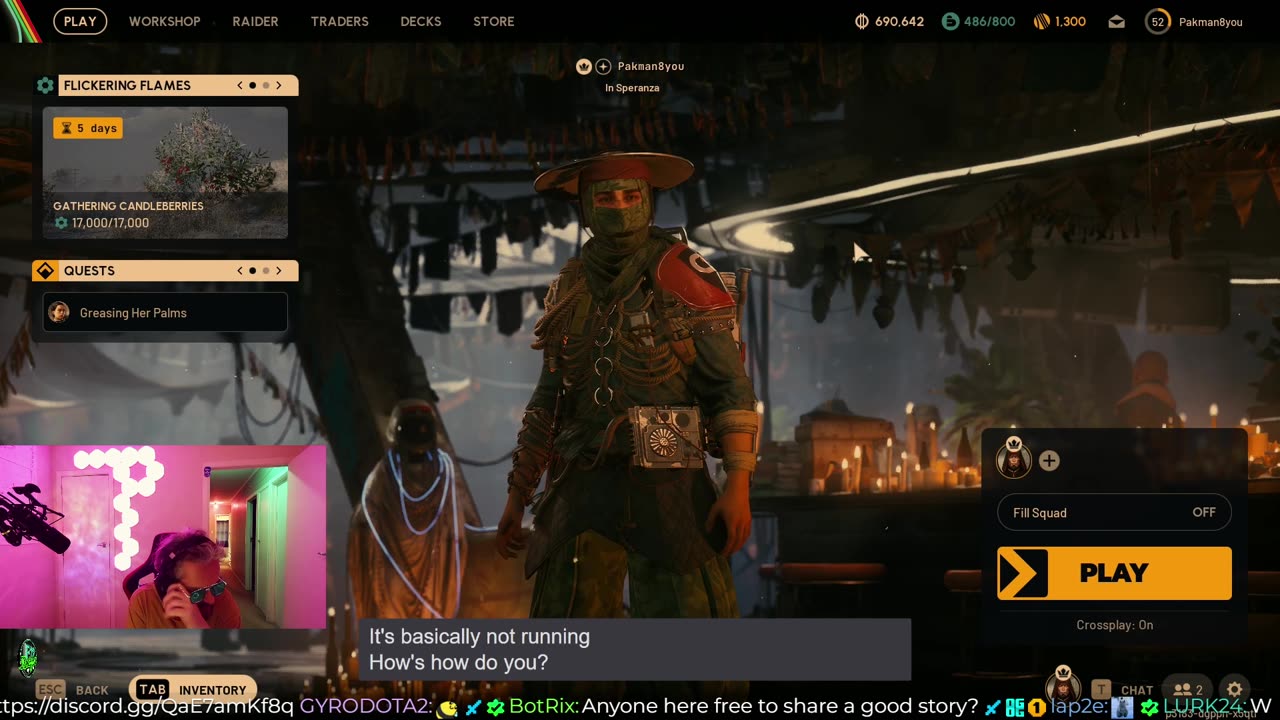Click the quest giver portrait for Greasing Her Palms
Screen dimensions: 1280x720
59,313
